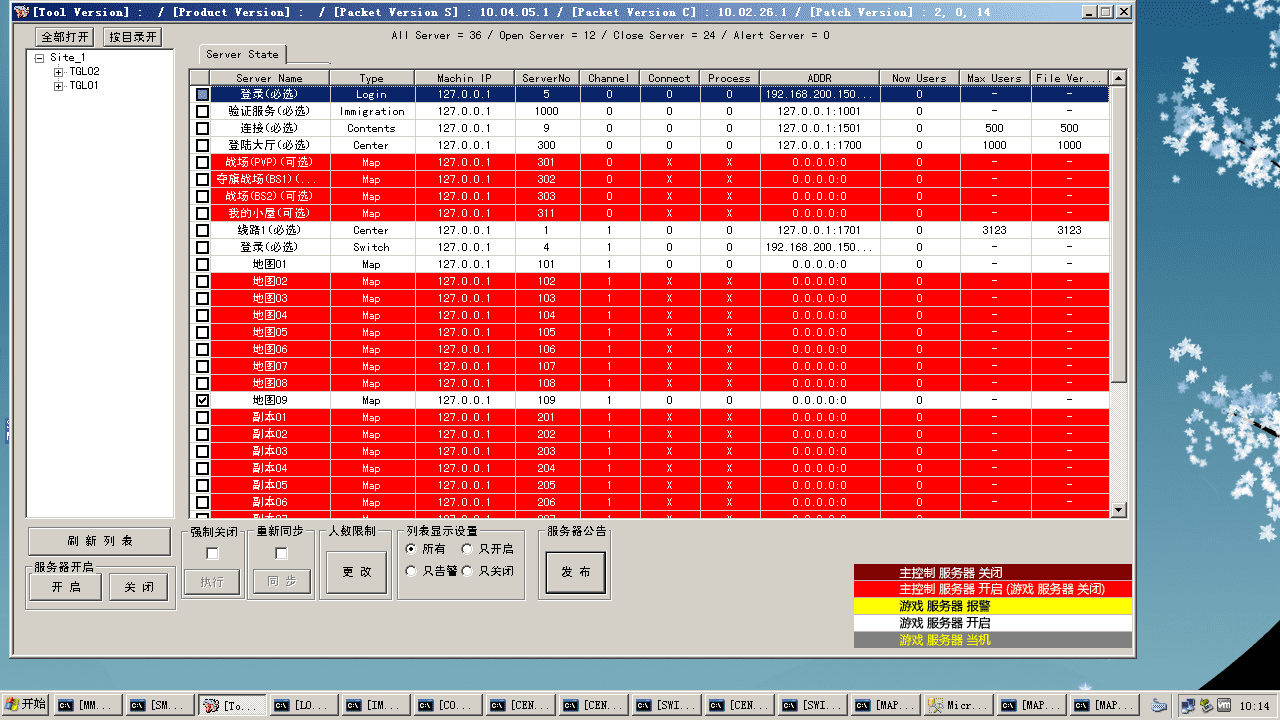This screenshot has height=720, width=1280.
Task: Enable the 强制关闭 checkbox
Action: (x=212, y=553)
